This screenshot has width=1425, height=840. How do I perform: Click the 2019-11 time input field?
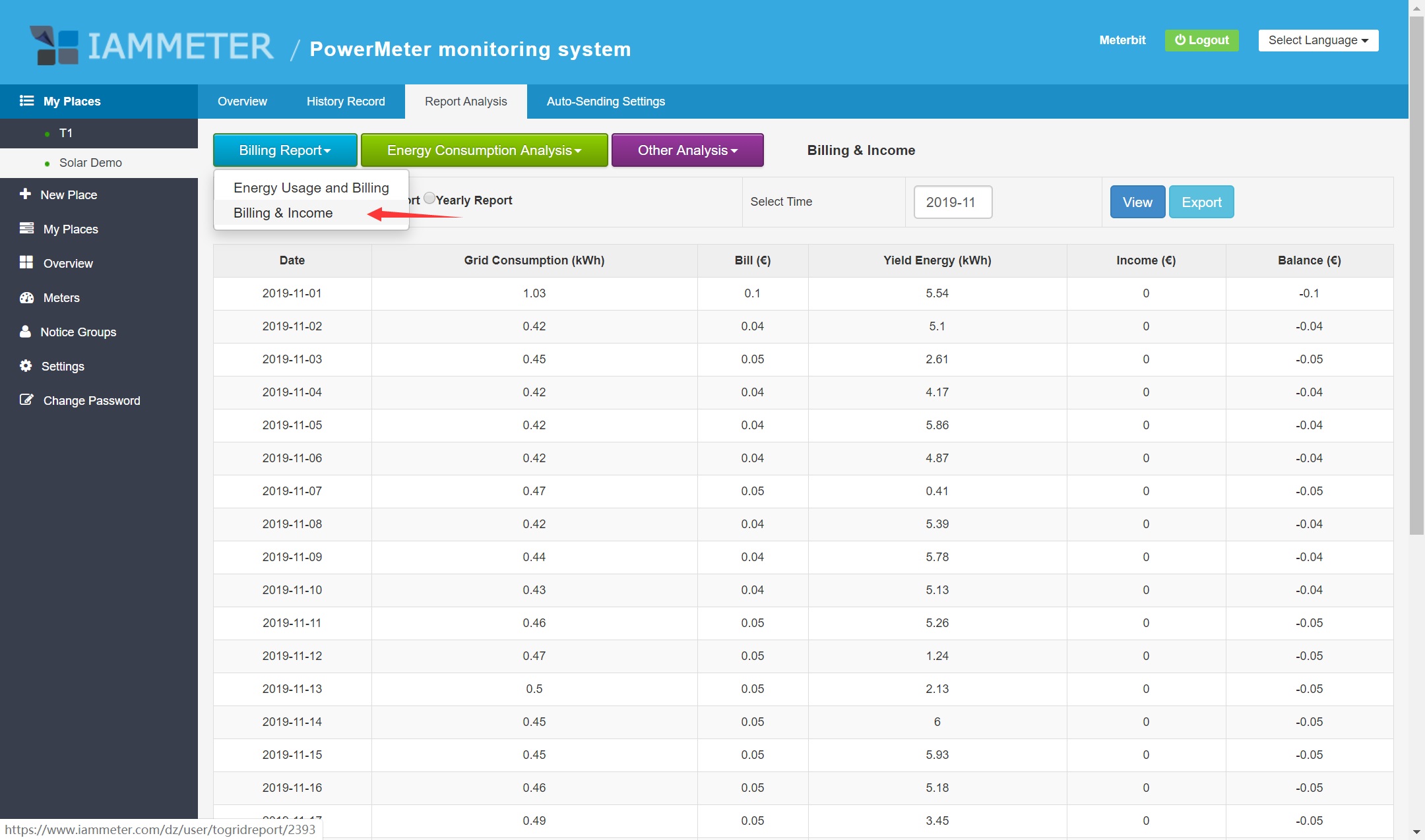(x=952, y=202)
